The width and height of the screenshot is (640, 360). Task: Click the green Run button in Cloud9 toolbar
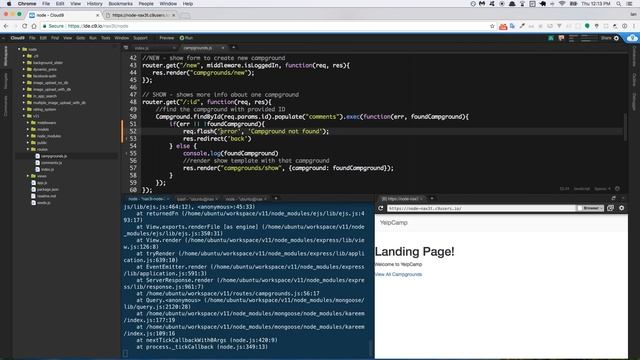(186, 38)
